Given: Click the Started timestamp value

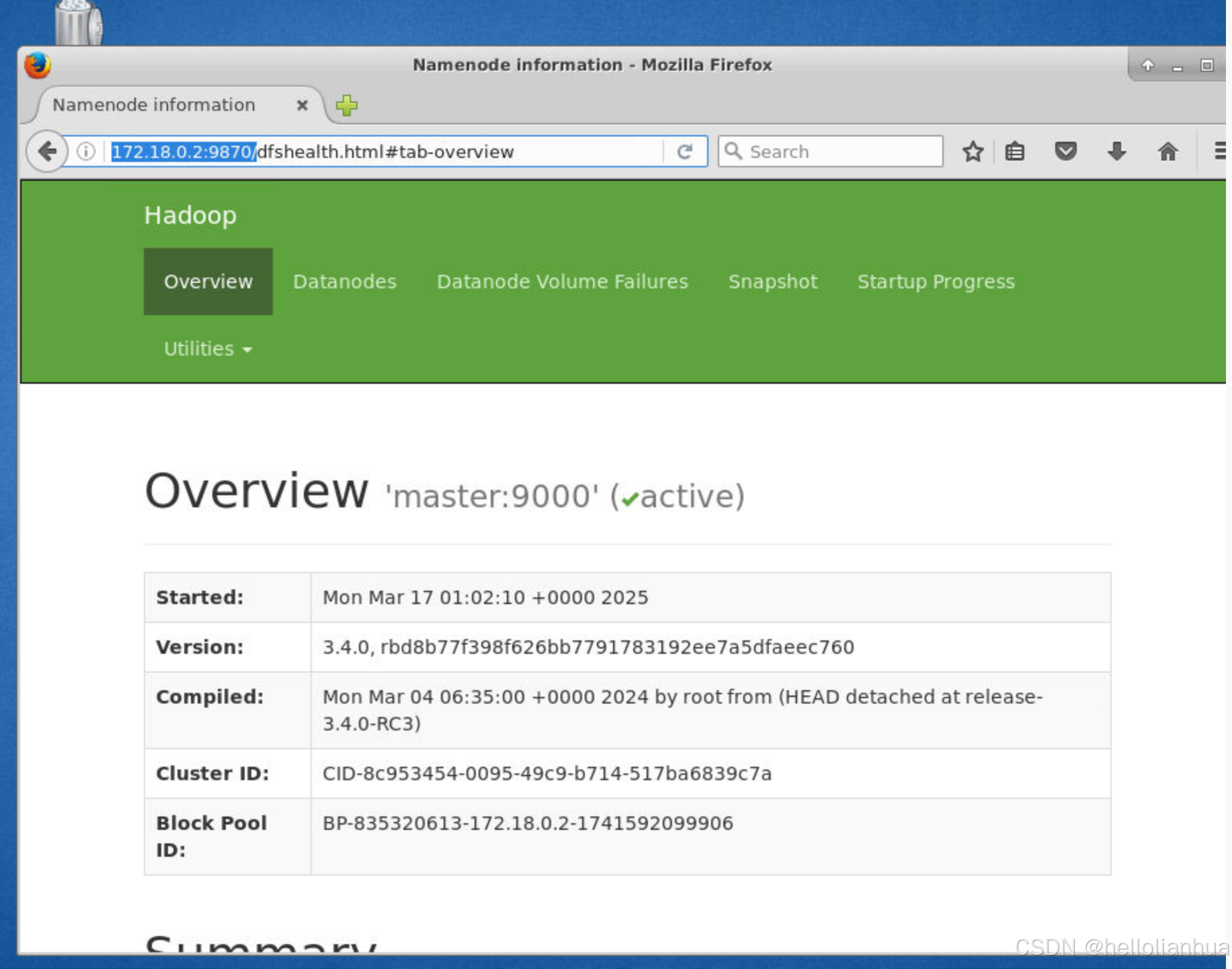Looking at the screenshot, I should 485,597.
